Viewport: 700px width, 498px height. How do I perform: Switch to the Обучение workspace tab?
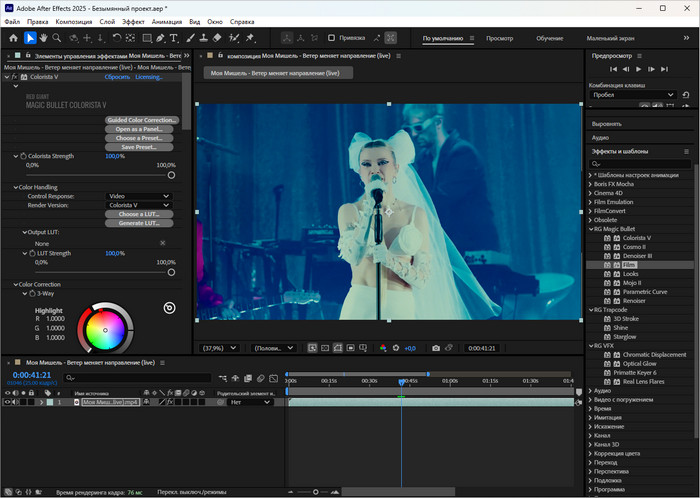tap(549, 39)
